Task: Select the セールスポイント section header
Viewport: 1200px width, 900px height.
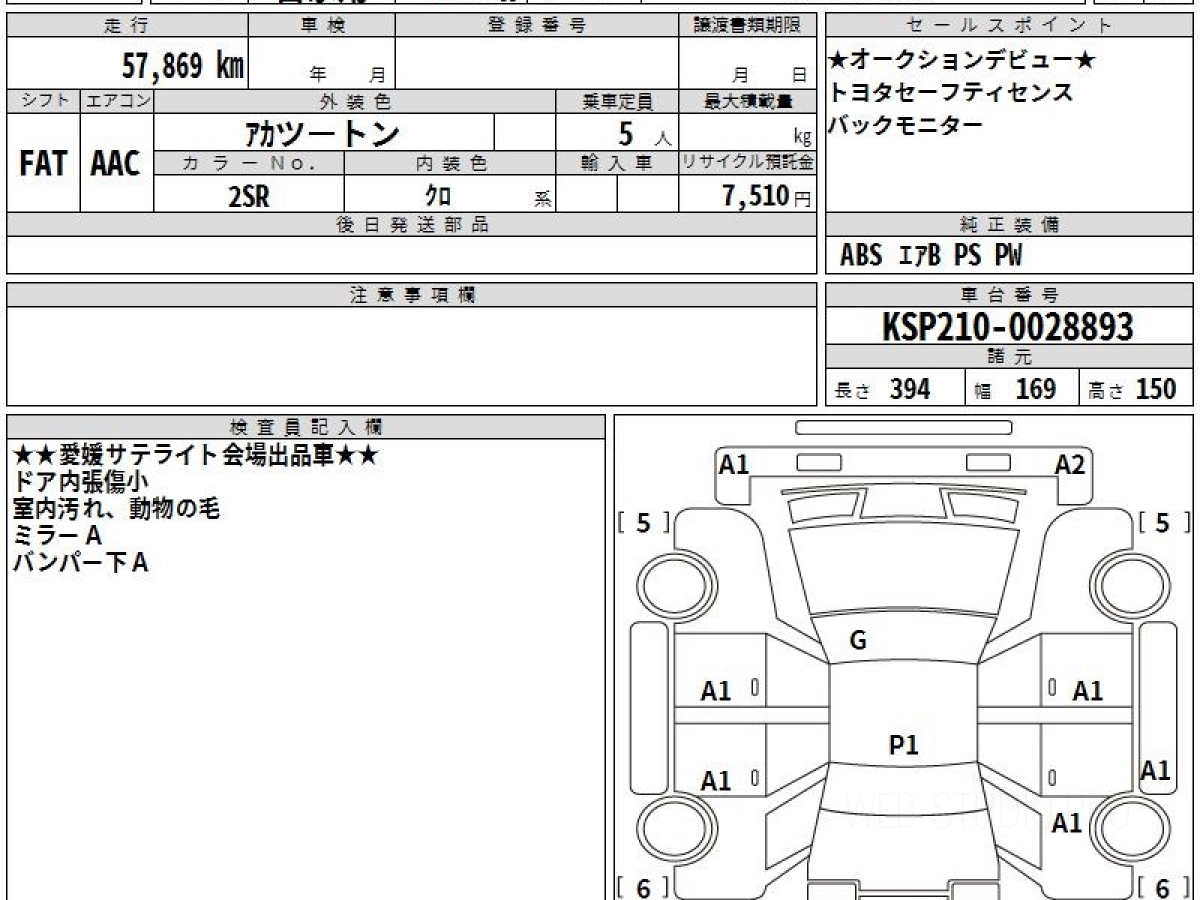Action: tap(1009, 26)
